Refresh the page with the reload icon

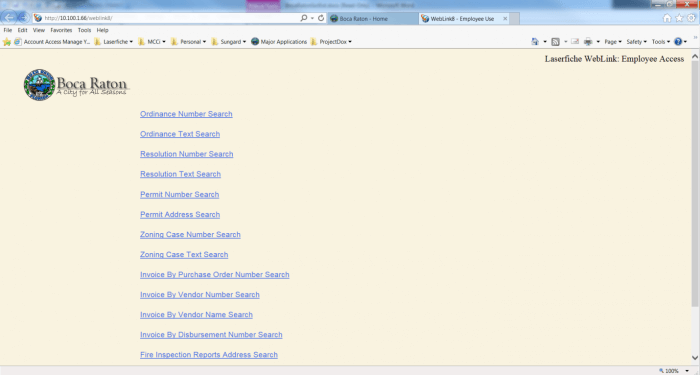click(x=321, y=18)
